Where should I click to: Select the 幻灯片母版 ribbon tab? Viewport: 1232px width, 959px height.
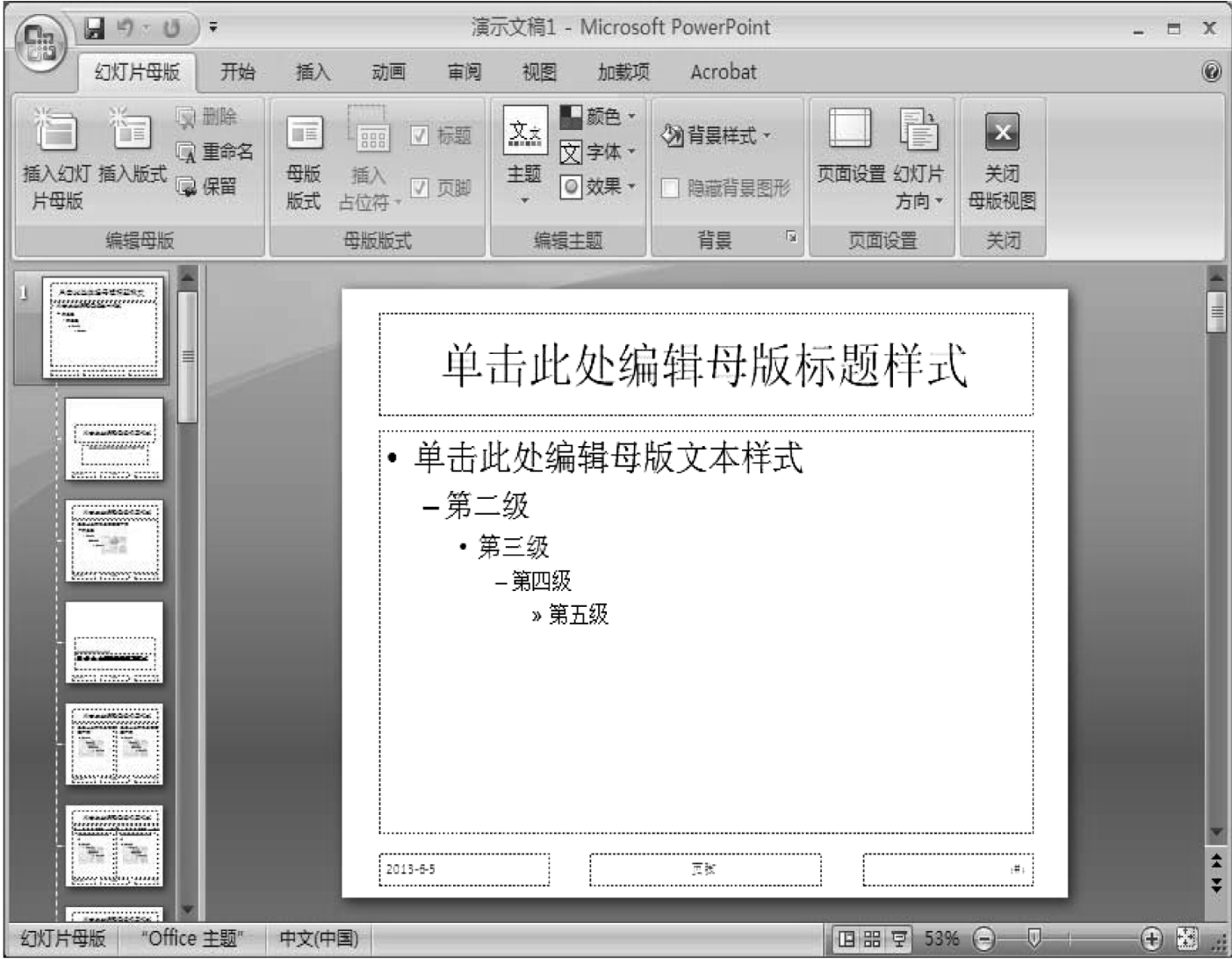click(x=137, y=72)
